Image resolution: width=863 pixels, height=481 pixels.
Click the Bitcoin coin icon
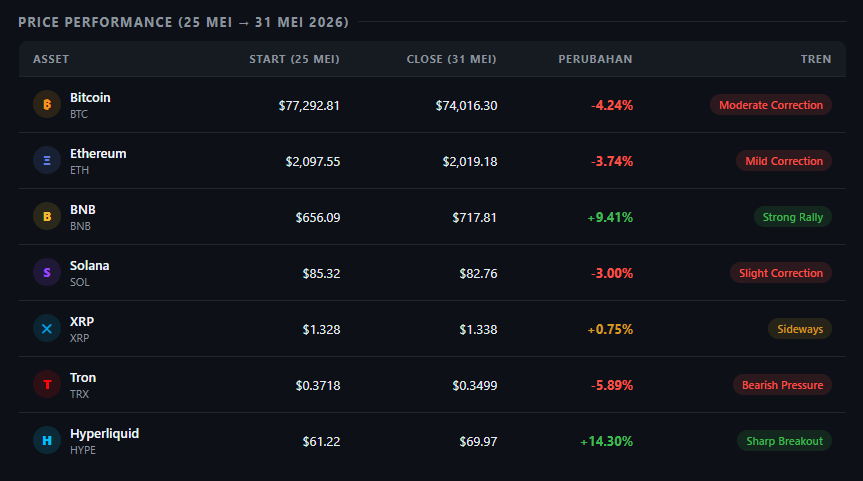(47, 105)
